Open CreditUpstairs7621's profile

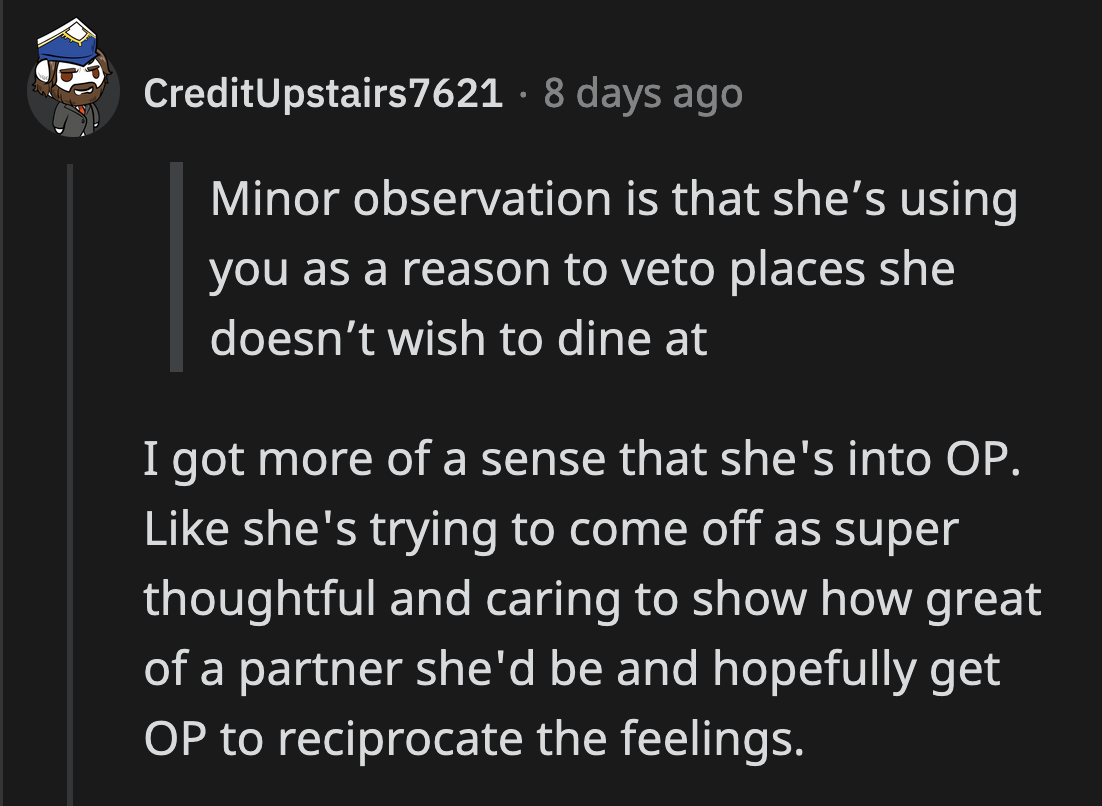325,93
